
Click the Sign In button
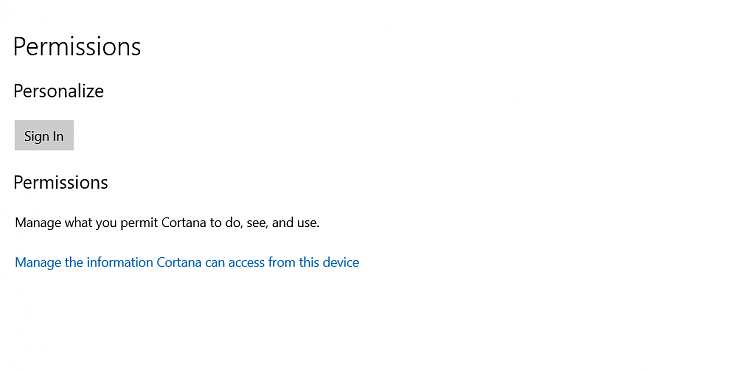(44, 135)
